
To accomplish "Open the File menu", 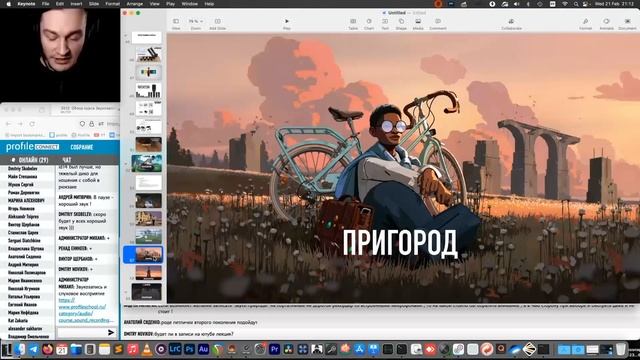I will pos(46,4).
